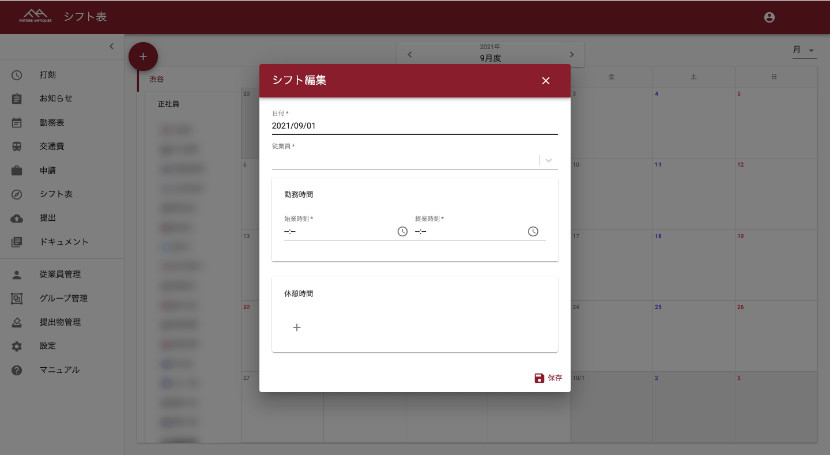
Task: Open マニュアル help in the sidebar
Action: (59, 370)
